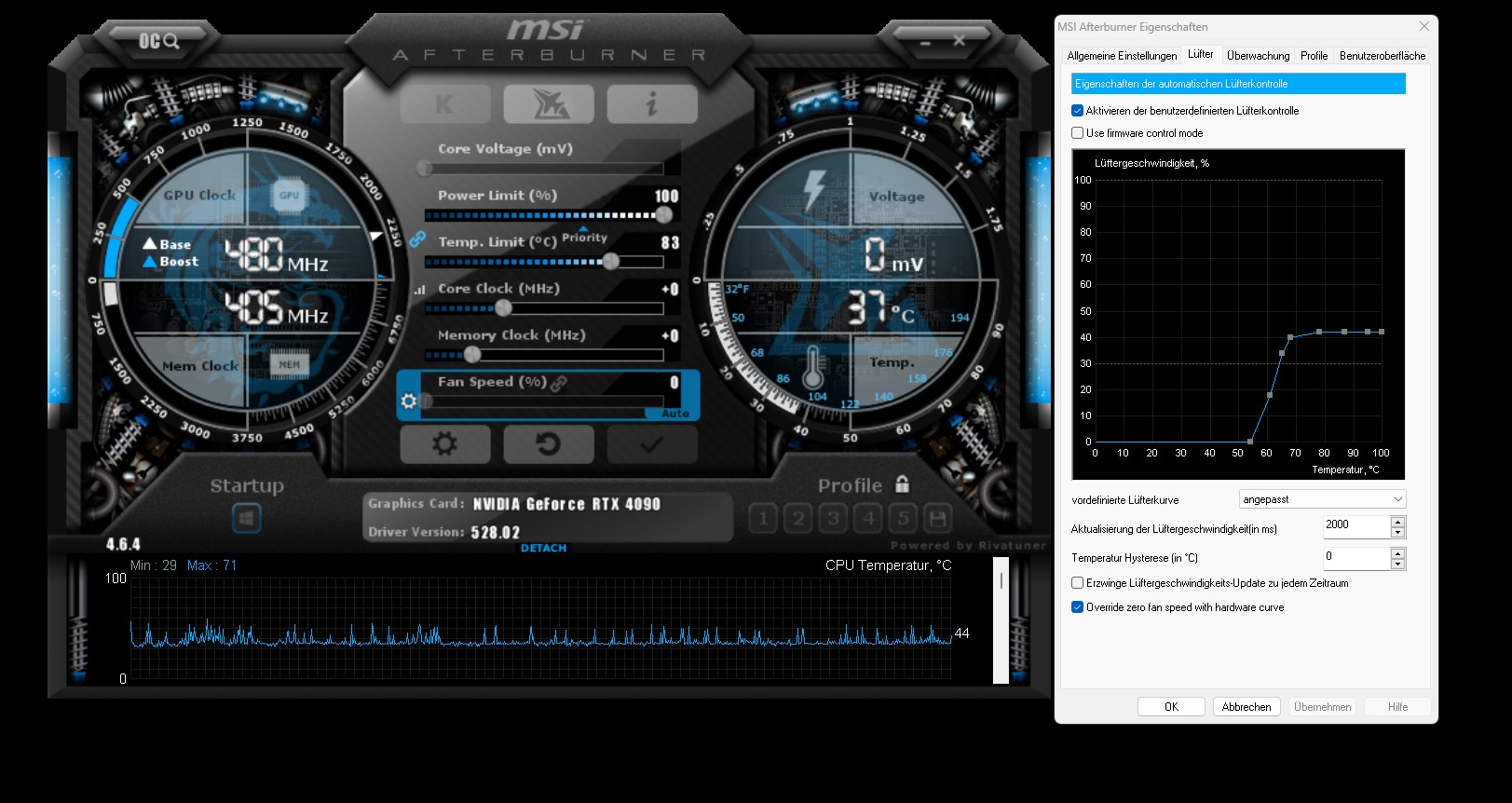Select the Lüfter tab
1512x803 pixels.
coord(1201,54)
